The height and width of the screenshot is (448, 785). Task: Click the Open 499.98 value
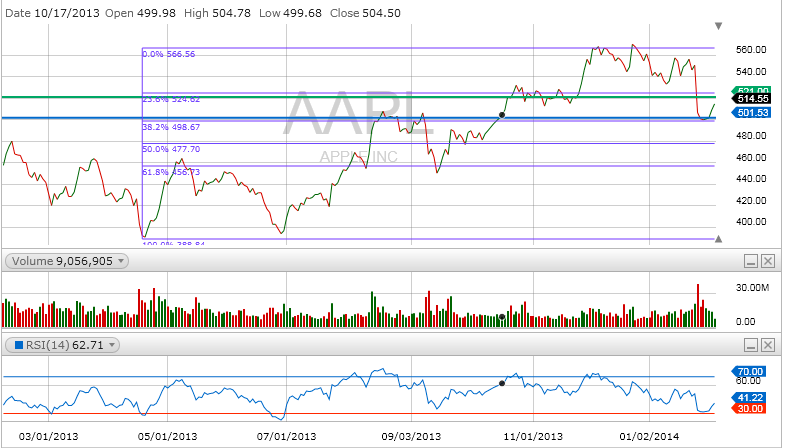156,13
